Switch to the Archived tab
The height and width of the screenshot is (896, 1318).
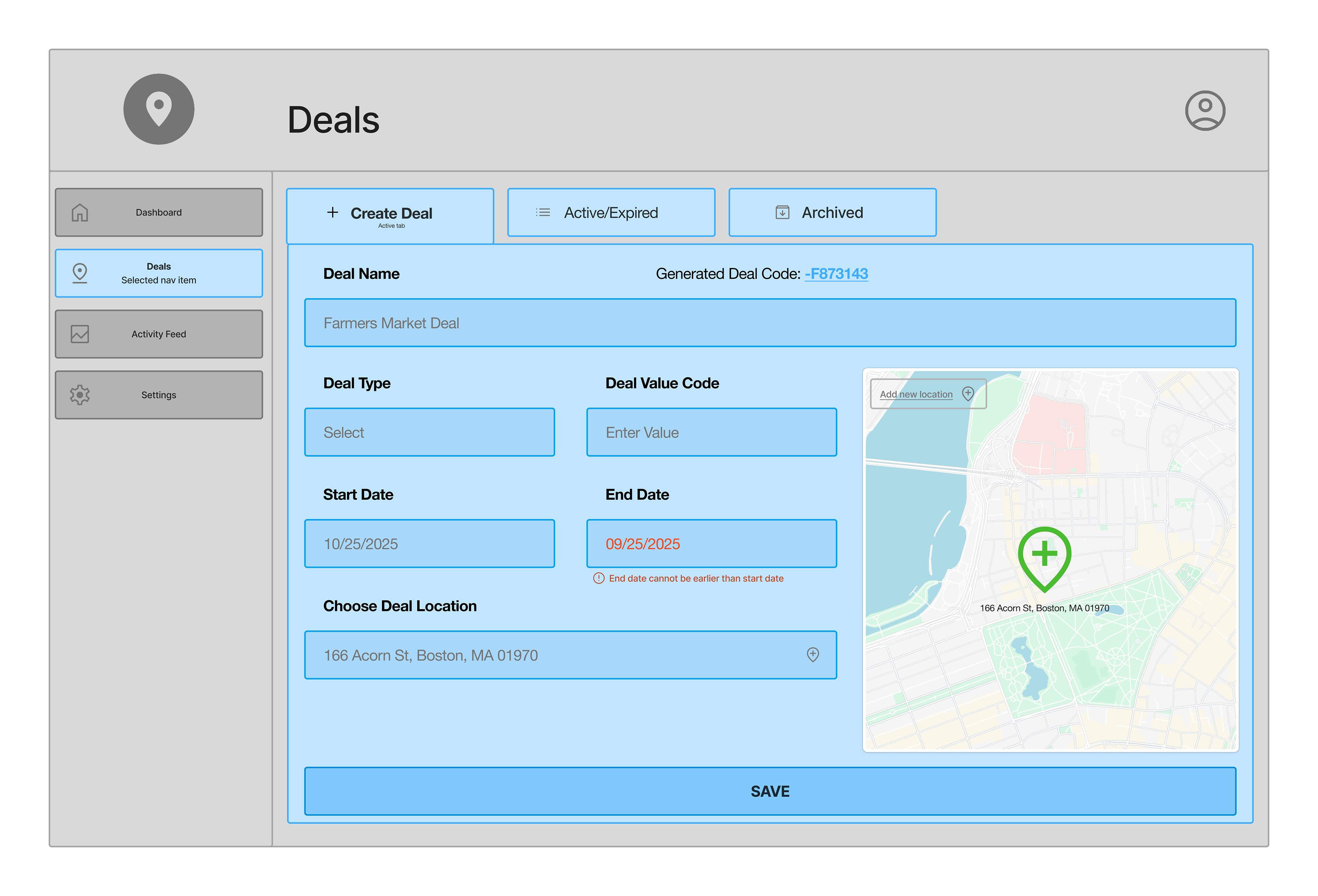point(832,212)
